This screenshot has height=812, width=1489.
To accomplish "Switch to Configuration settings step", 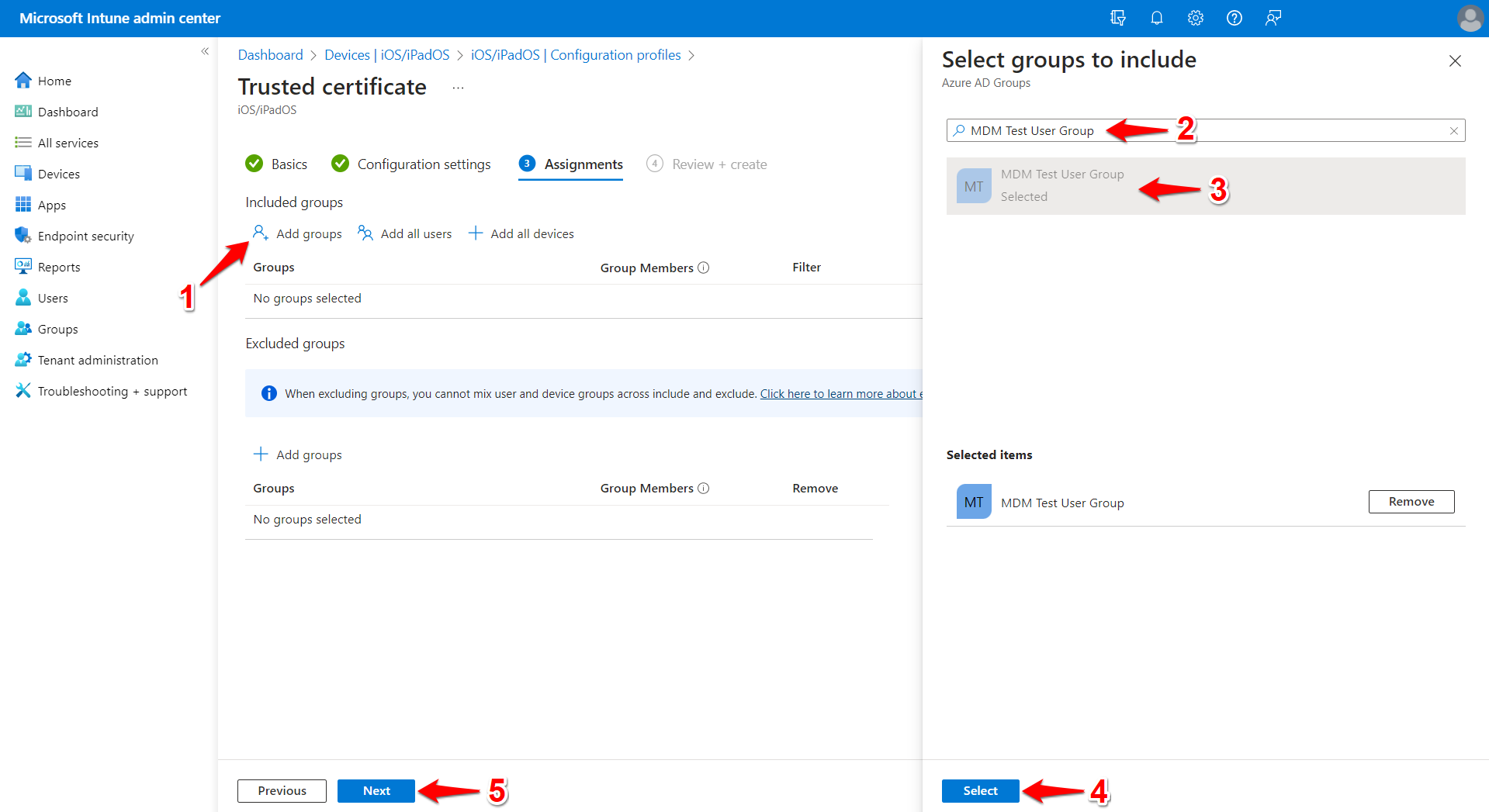I will tap(410, 164).
